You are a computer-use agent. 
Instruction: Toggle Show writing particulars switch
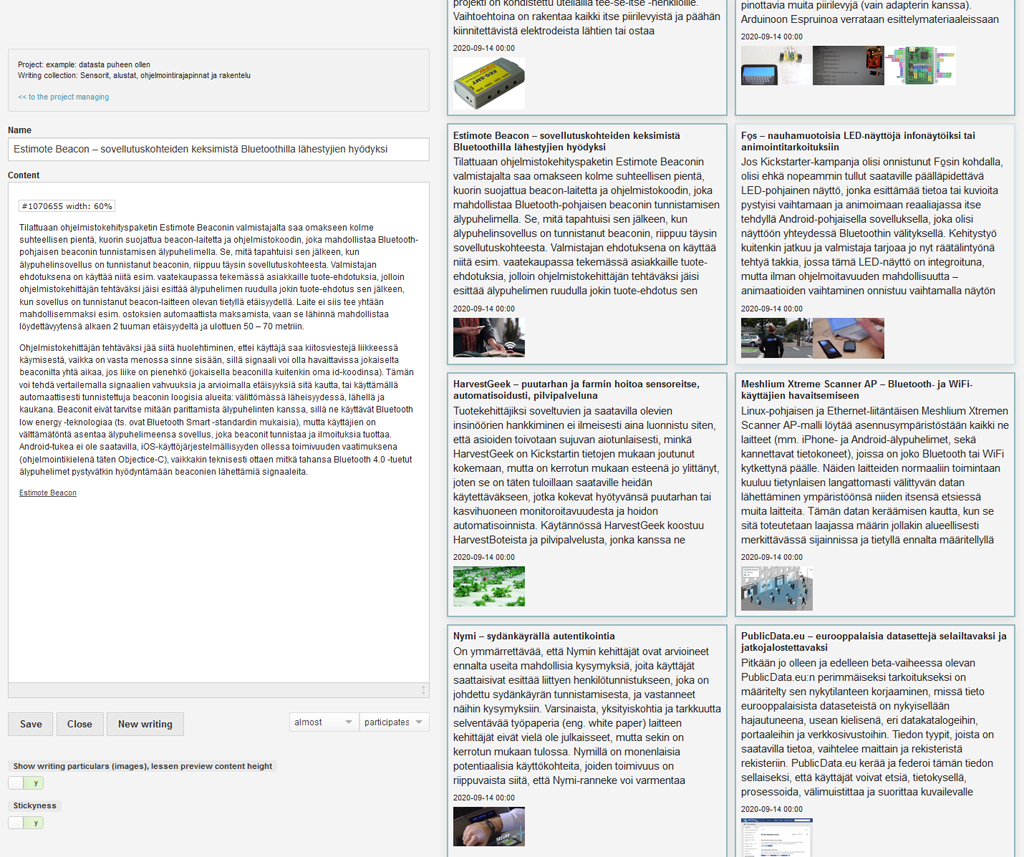tap(26, 783)
